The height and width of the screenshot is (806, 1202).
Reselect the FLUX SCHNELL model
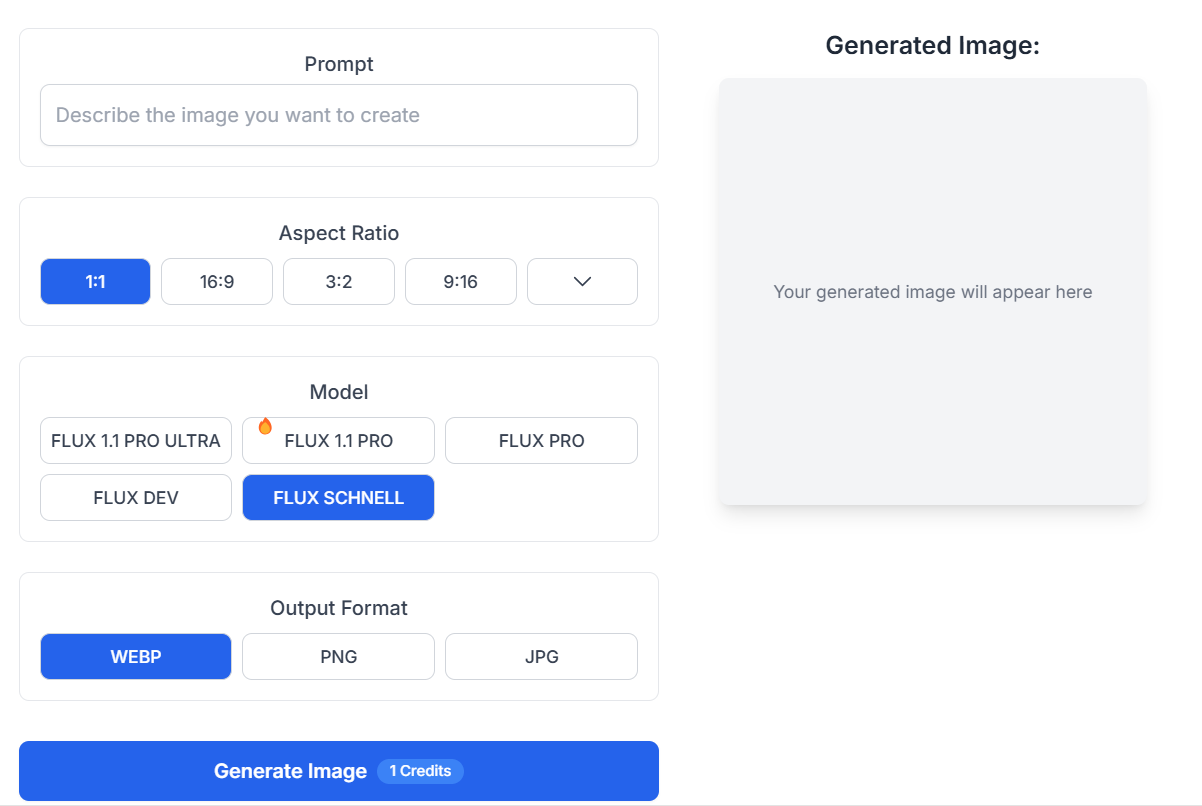[x=338, y=497]
